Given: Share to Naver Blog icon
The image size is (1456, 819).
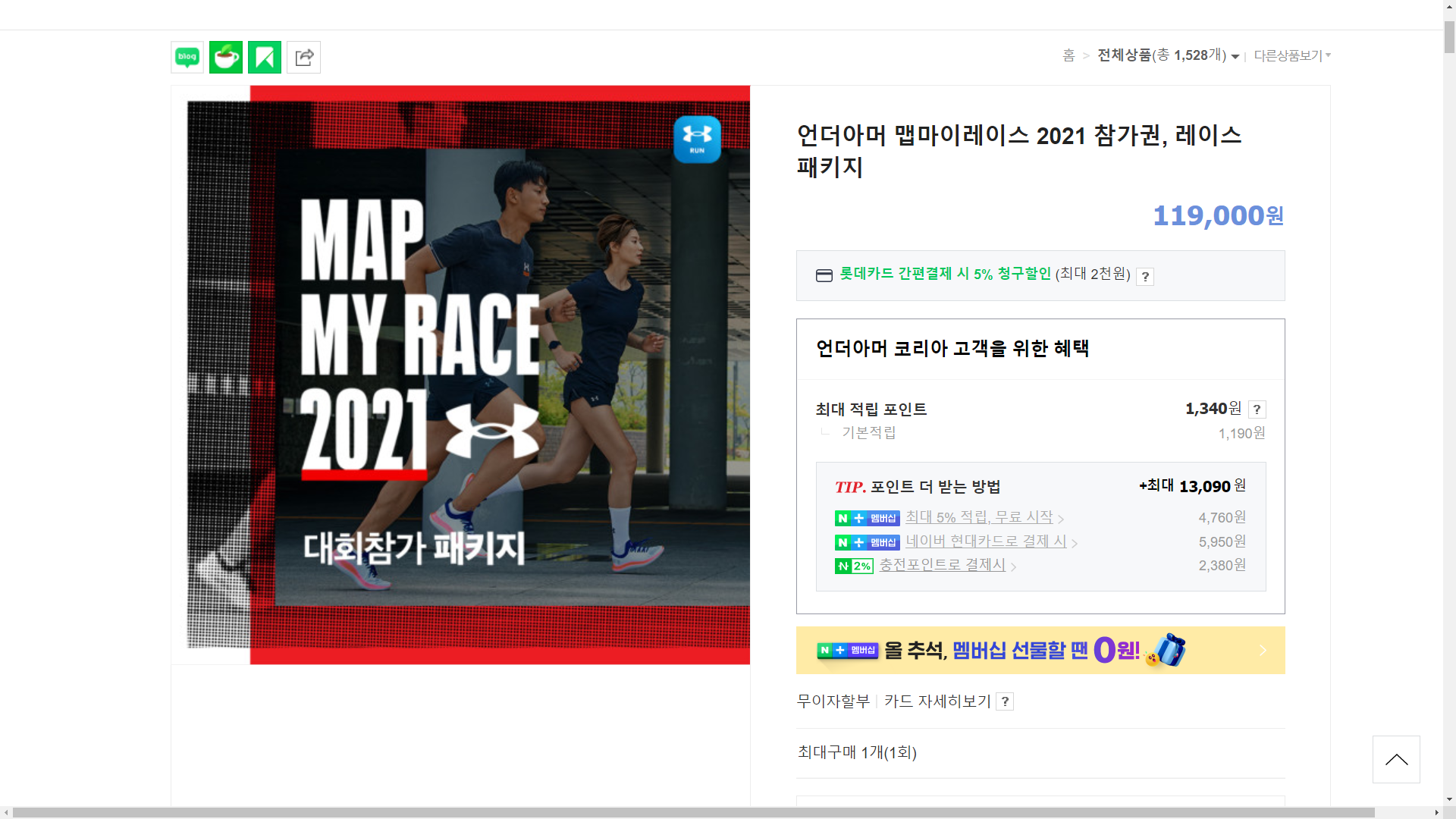Looking at the screenshot, I should (187, 57).
